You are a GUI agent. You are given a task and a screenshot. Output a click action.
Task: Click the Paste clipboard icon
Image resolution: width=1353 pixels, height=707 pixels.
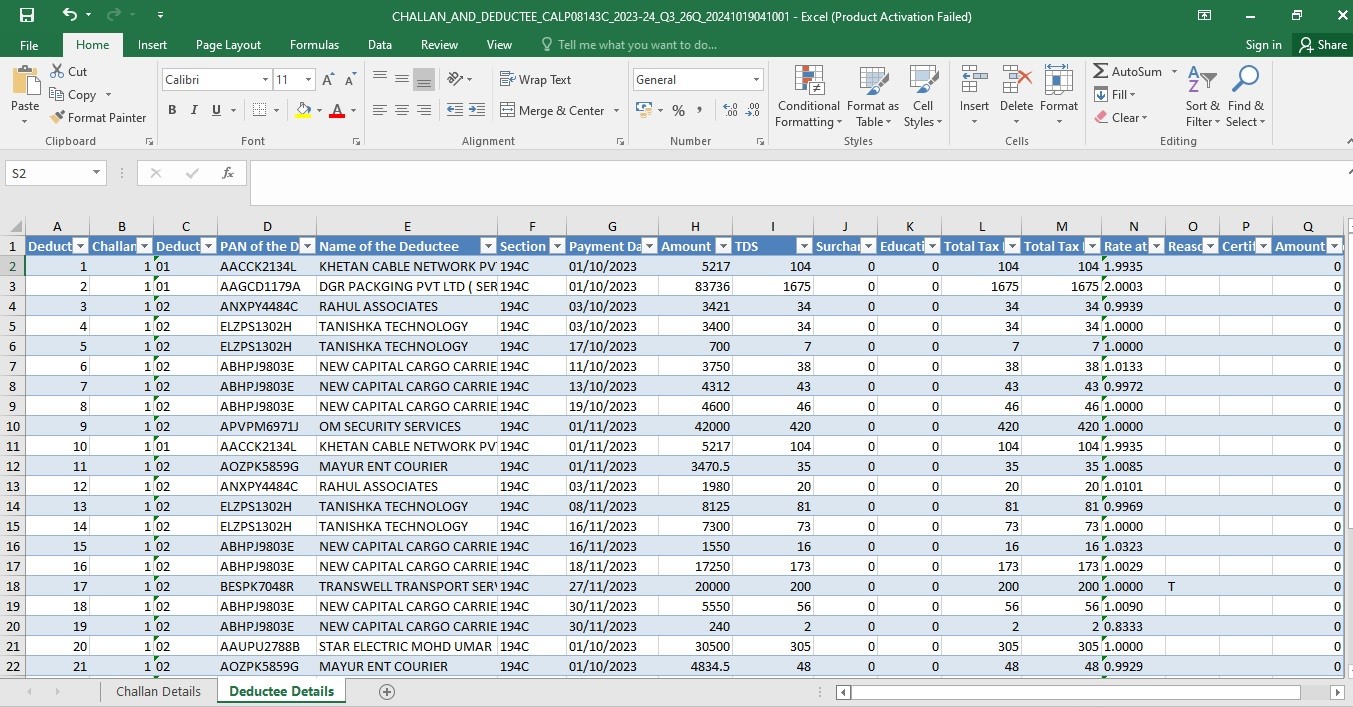25,83
